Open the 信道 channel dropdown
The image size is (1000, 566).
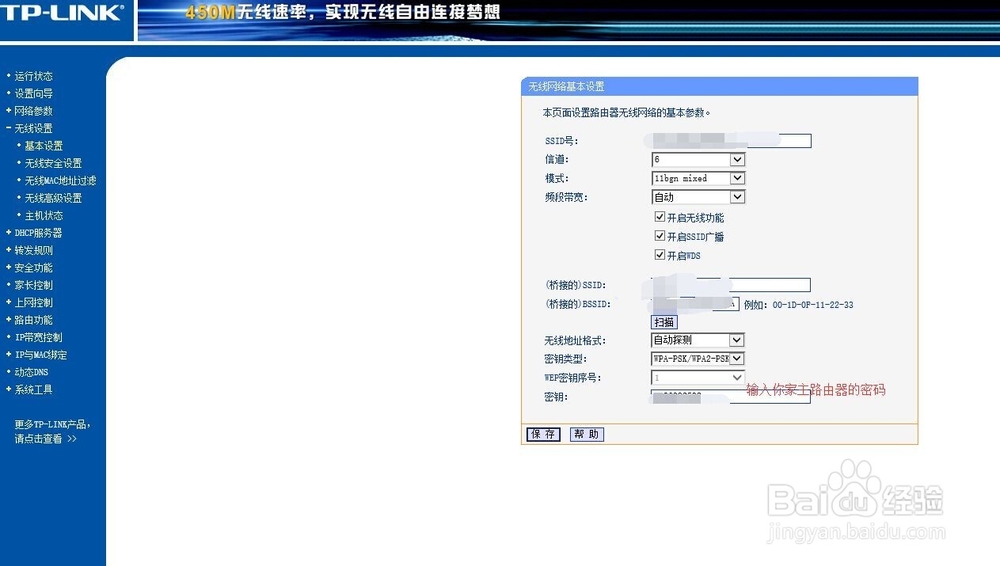tap(698, 160)
